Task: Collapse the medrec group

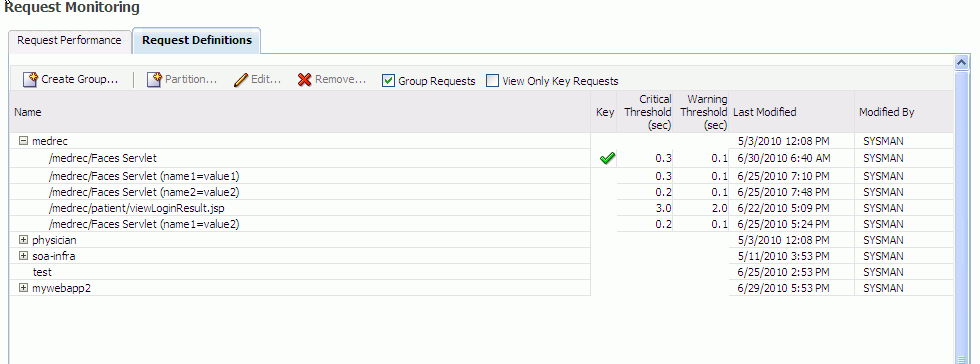Action: pyautogui.click(x=24, y=141)
